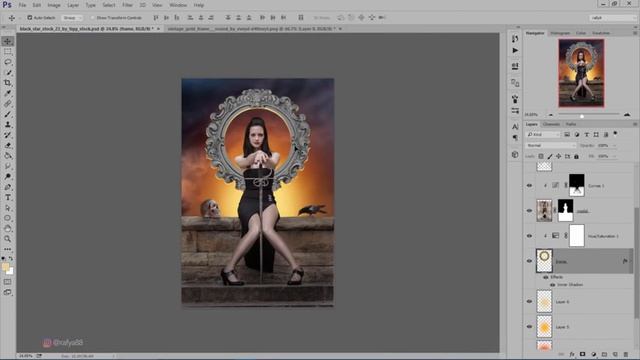Select the Gradient tool
Screen dimensions: 640x360
(x=8, y=156)
